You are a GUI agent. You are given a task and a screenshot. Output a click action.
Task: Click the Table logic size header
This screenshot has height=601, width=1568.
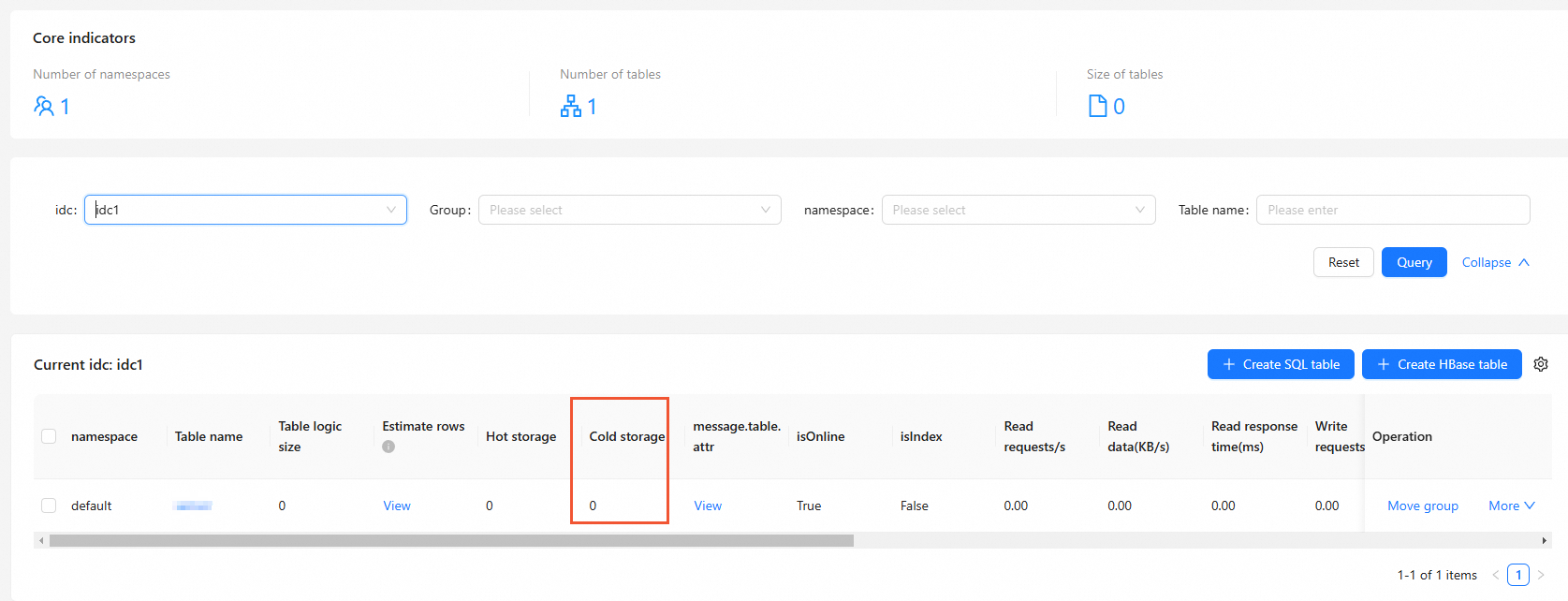point(310,436)
